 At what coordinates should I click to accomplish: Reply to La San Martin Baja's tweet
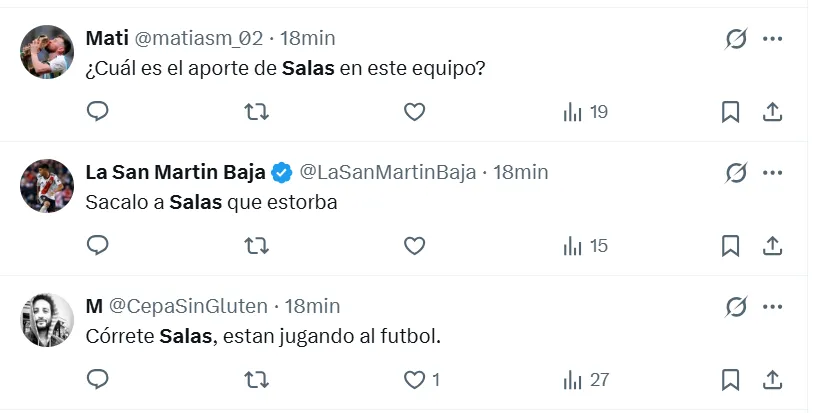coord(97,245)
